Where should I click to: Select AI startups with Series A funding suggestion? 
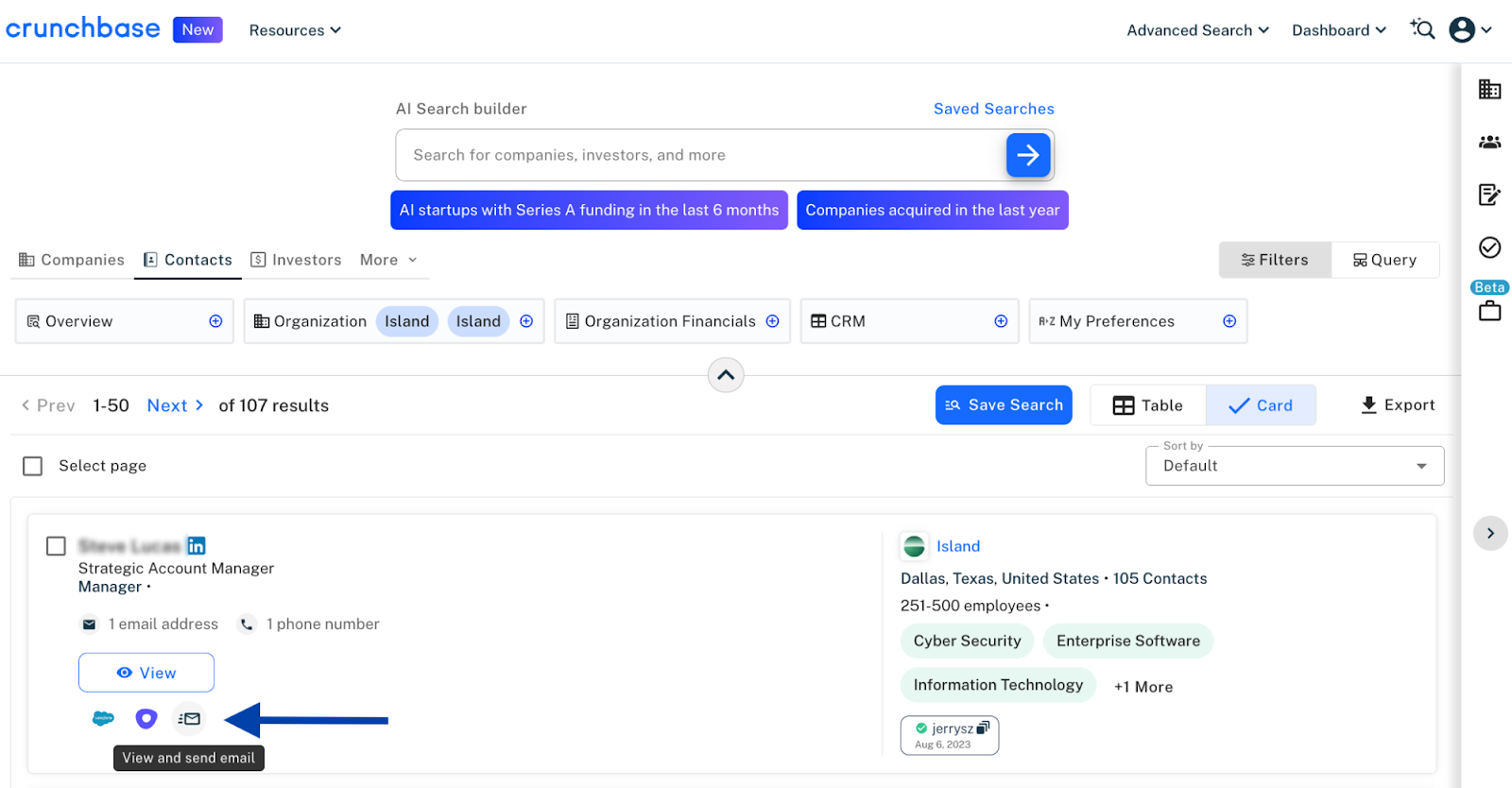[589, 210]
